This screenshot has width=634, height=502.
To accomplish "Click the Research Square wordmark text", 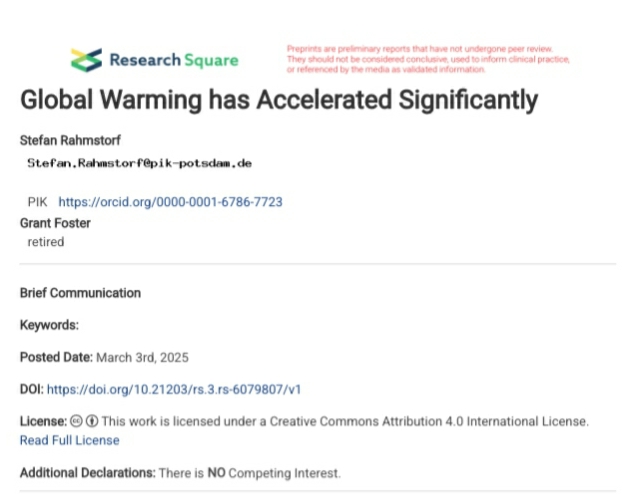I will point(174,60).
